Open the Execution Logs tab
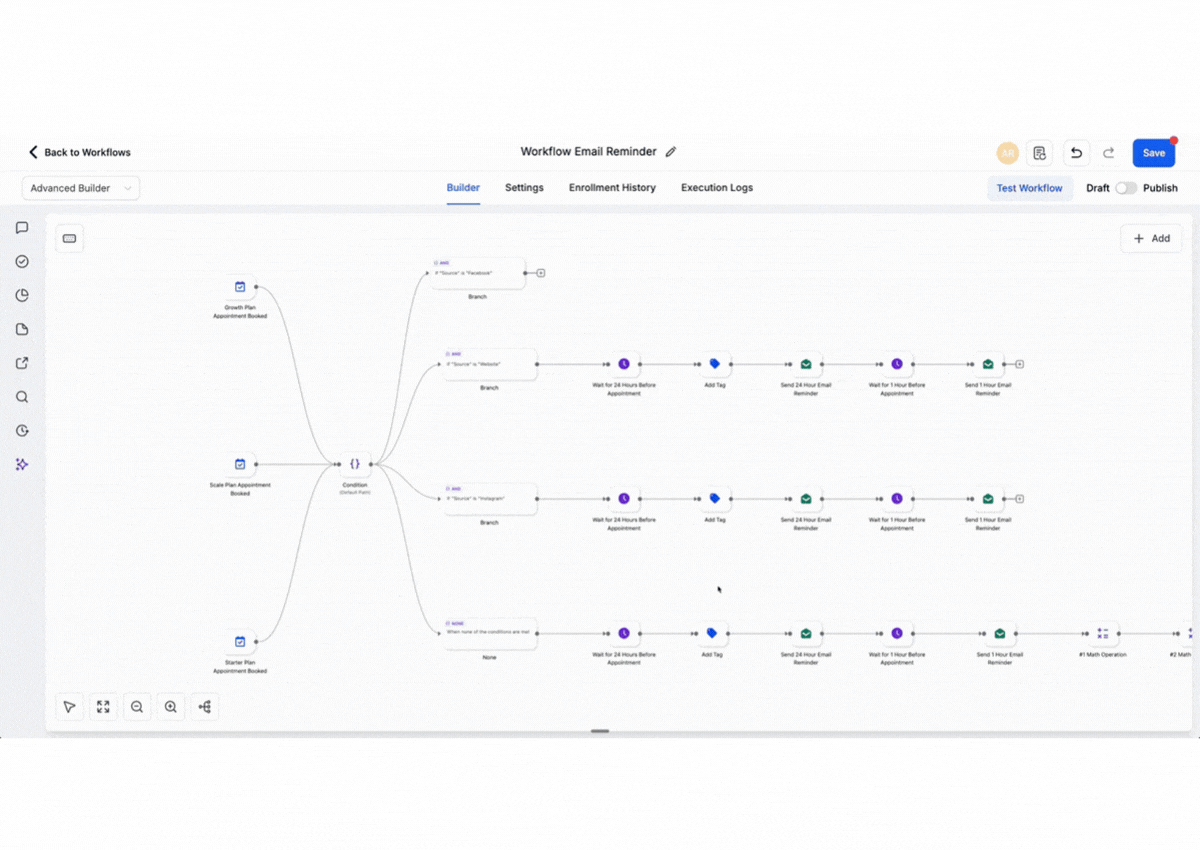 [x=716, y=187]
